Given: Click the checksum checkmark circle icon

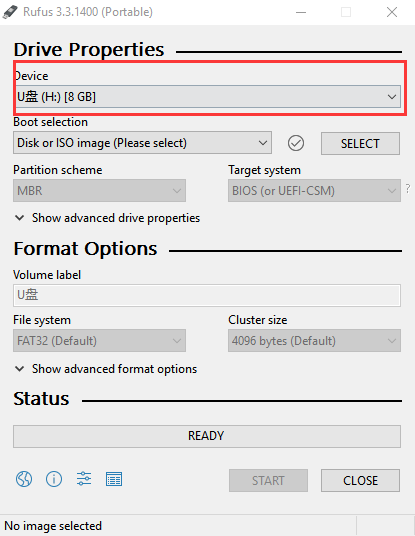Looking at the screenshot, I should (x=296, y=143).
